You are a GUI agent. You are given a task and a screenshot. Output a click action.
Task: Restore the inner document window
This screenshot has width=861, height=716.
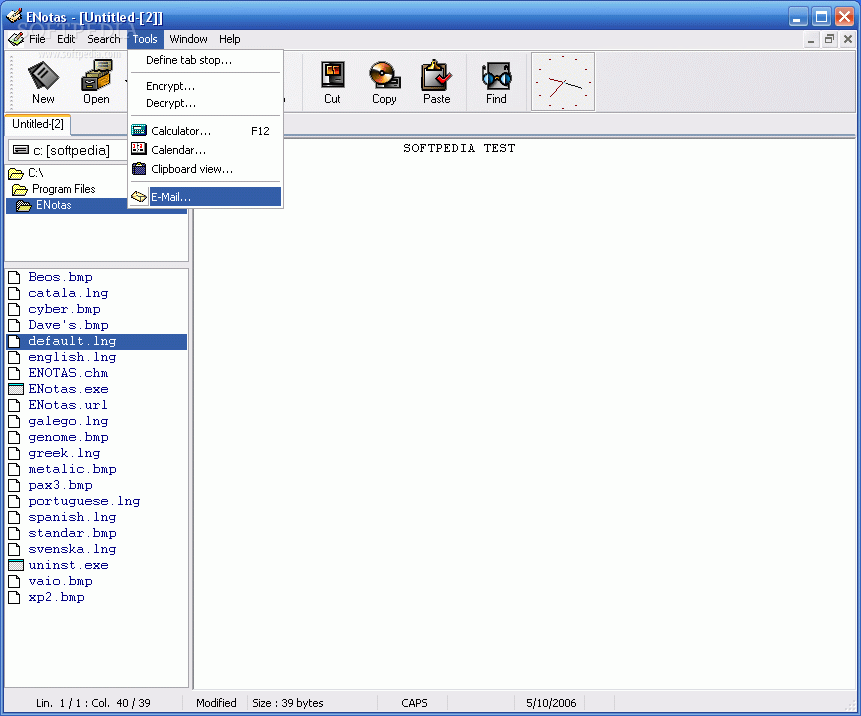tap(829, 39)
